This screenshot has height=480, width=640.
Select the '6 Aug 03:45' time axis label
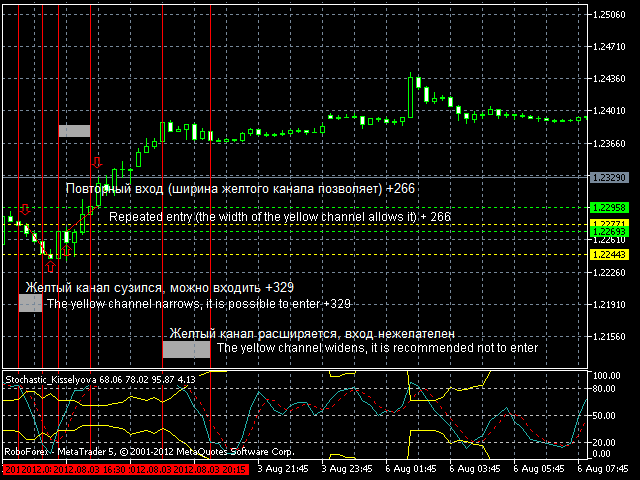click(x=475, y=469)
